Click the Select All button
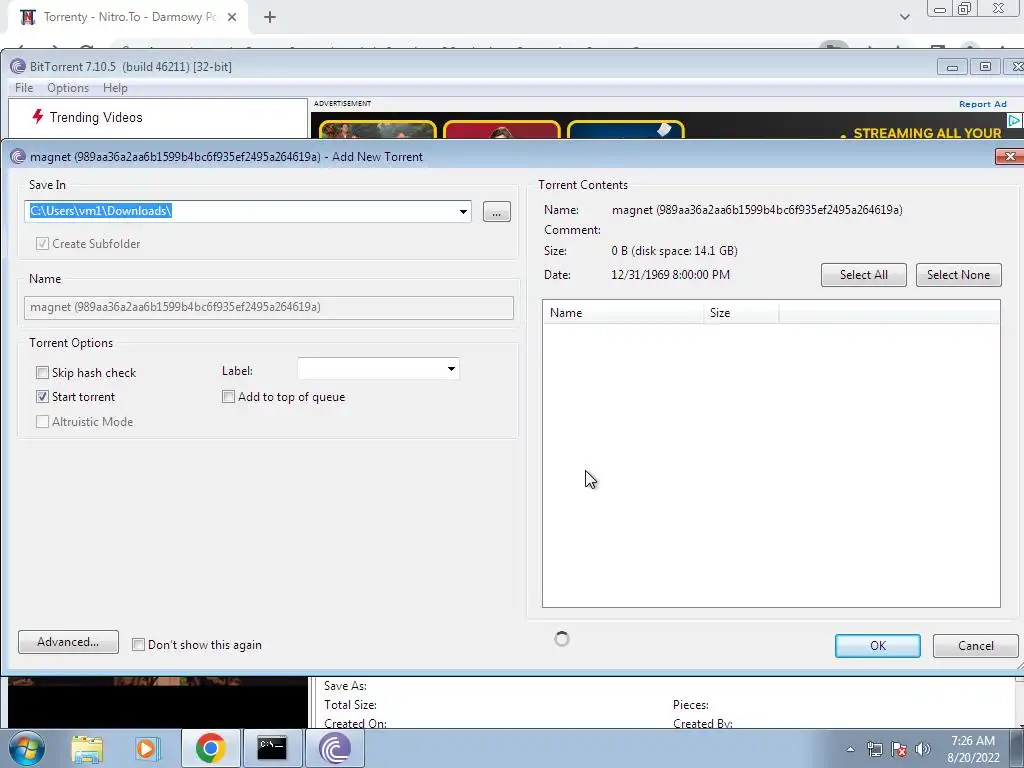 tap(863, 275)
